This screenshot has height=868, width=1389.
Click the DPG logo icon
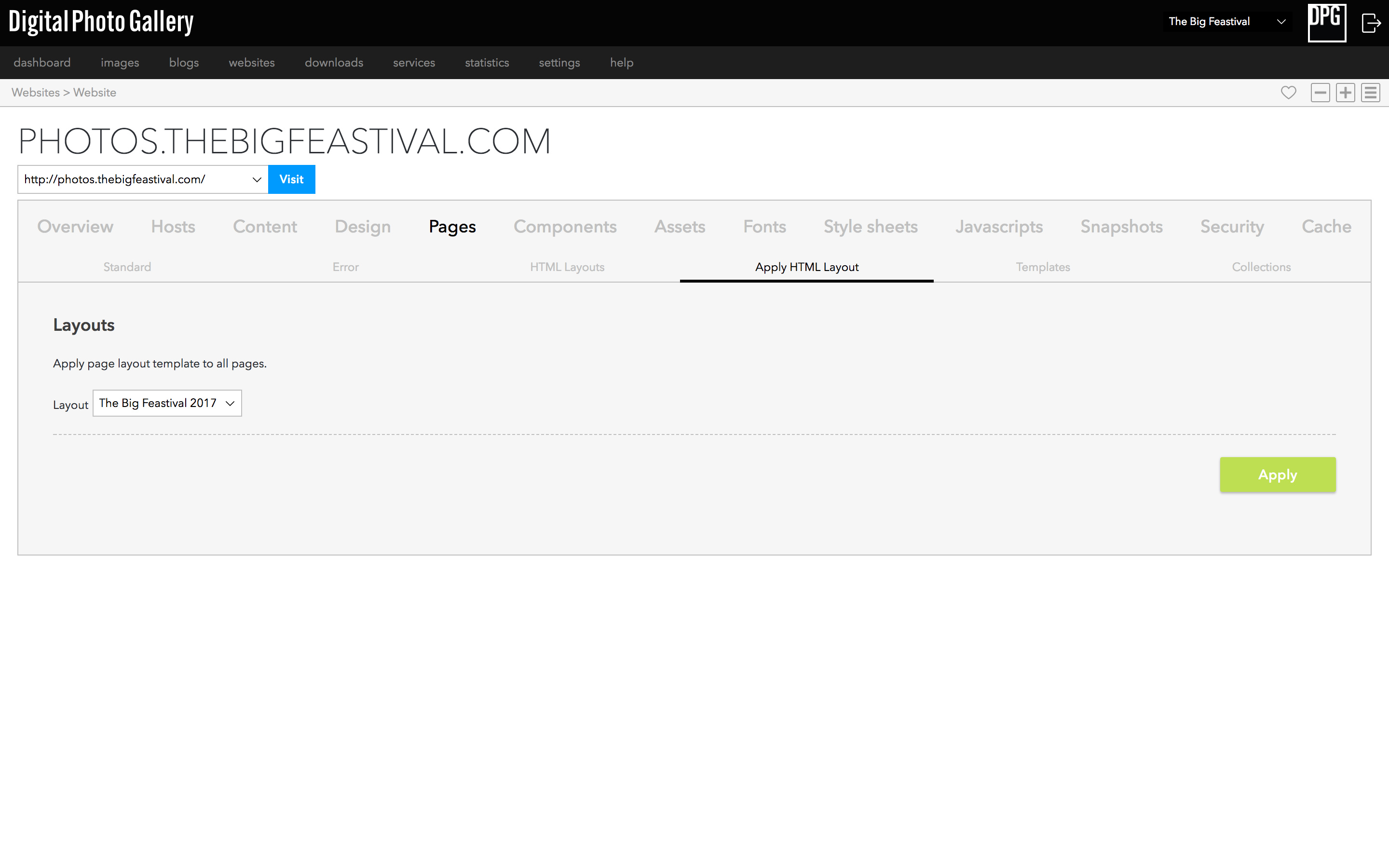tap(1327, 22)
